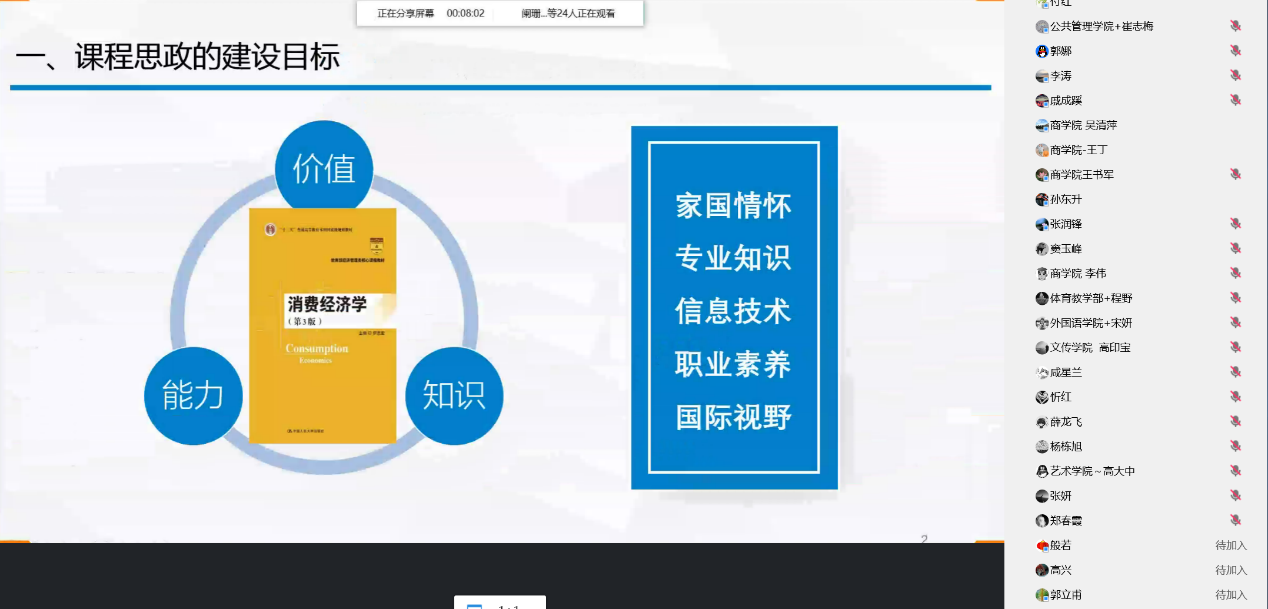Click the muted mic icon for 李涛

pos(1235,76)
